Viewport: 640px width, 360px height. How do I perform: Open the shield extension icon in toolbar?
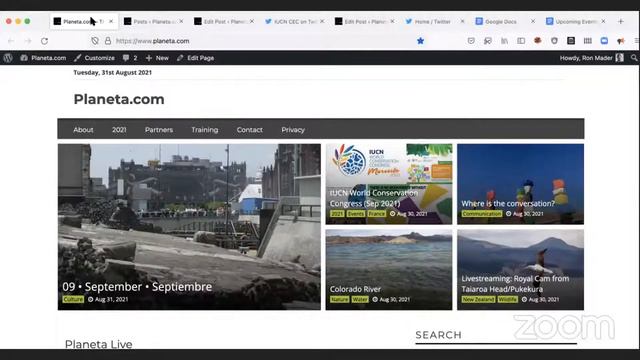(x=554, y=41)
